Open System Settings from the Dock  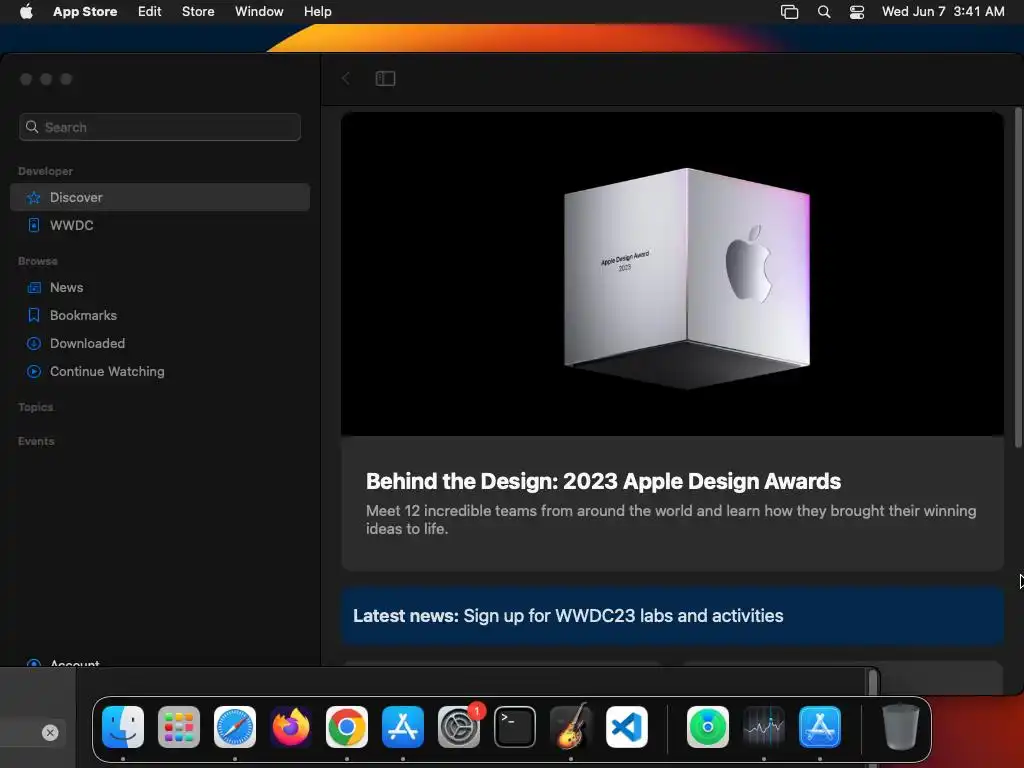point(458,727)
